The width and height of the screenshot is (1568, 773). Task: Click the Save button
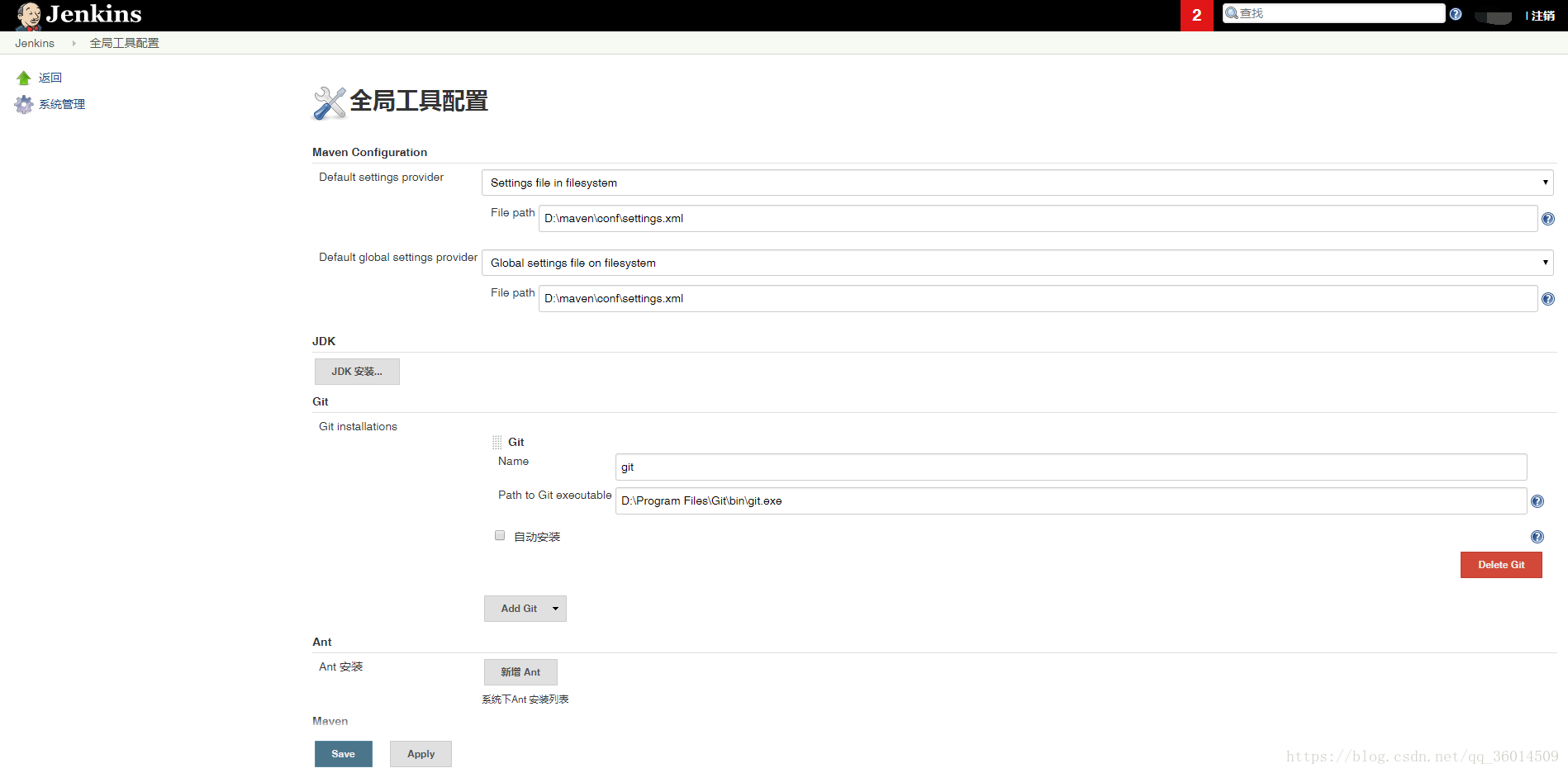click(x=344, y=754)
